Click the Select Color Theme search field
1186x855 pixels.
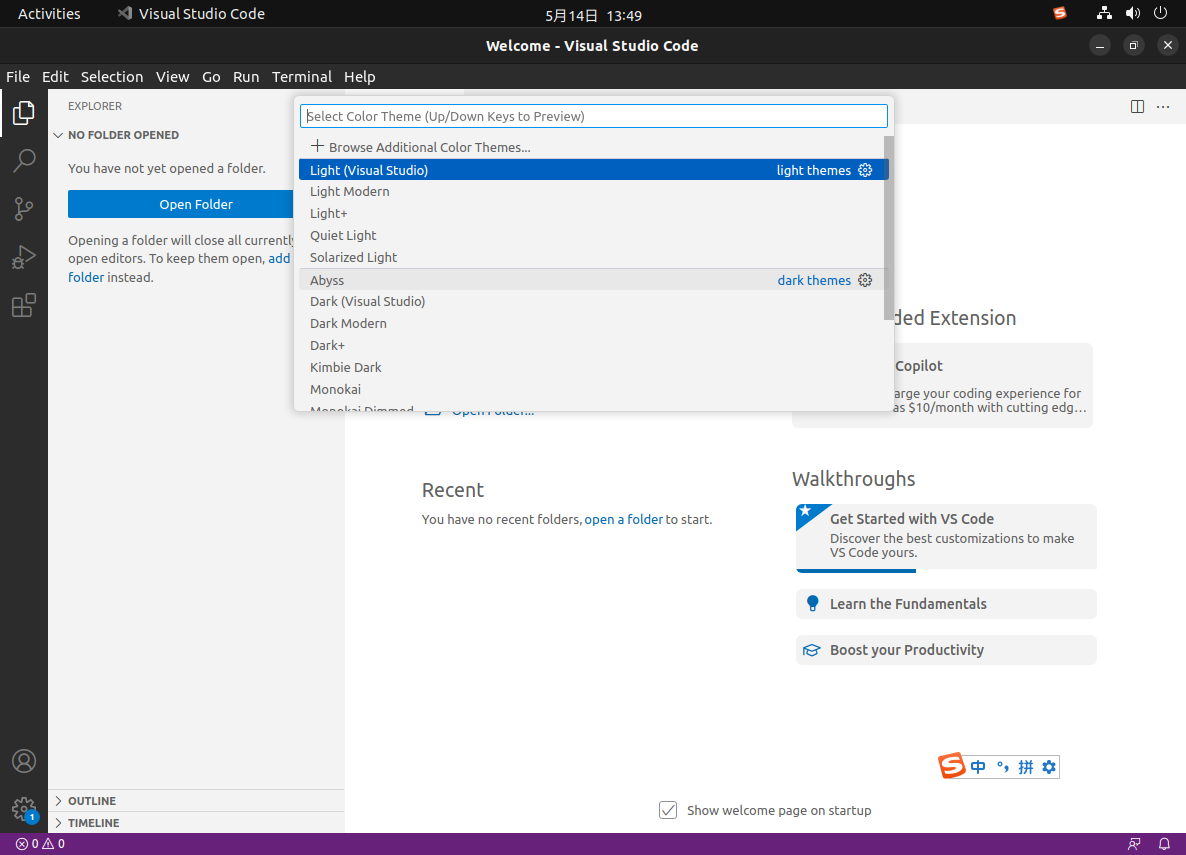pos(594,116)
